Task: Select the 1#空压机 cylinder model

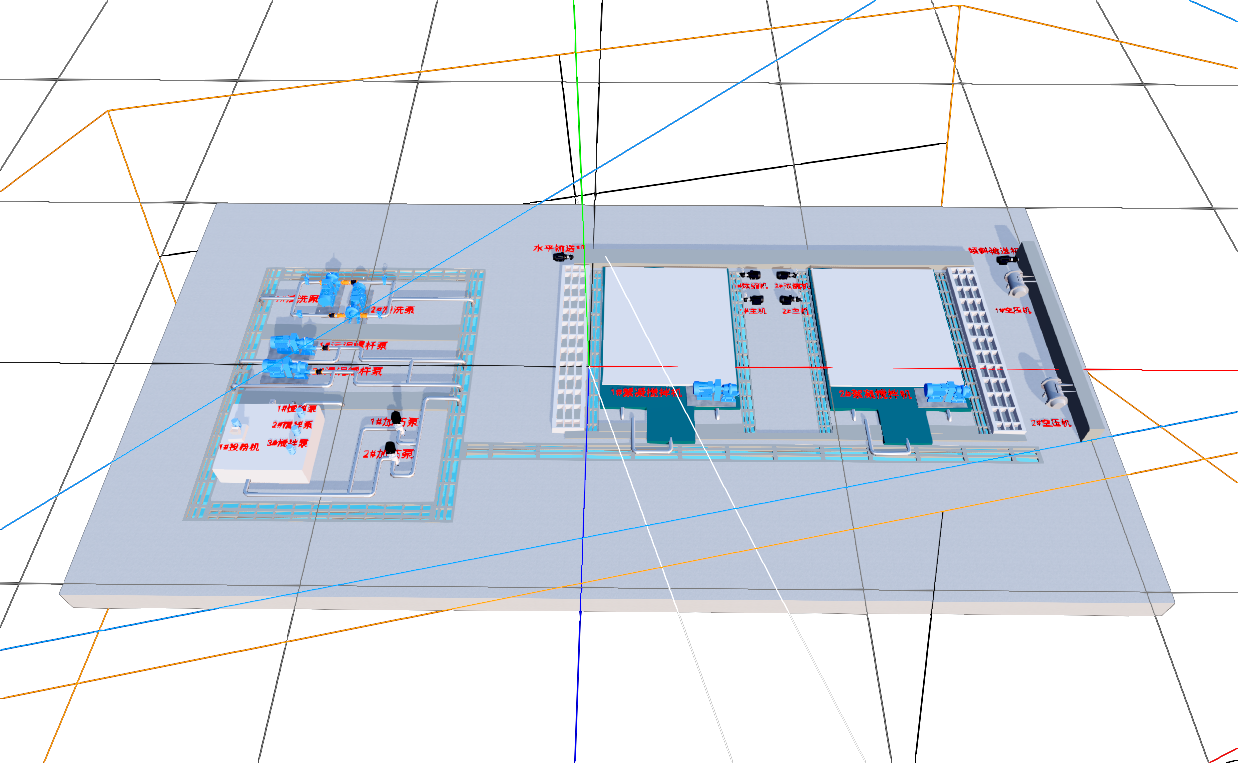Action: point(1016,285)
